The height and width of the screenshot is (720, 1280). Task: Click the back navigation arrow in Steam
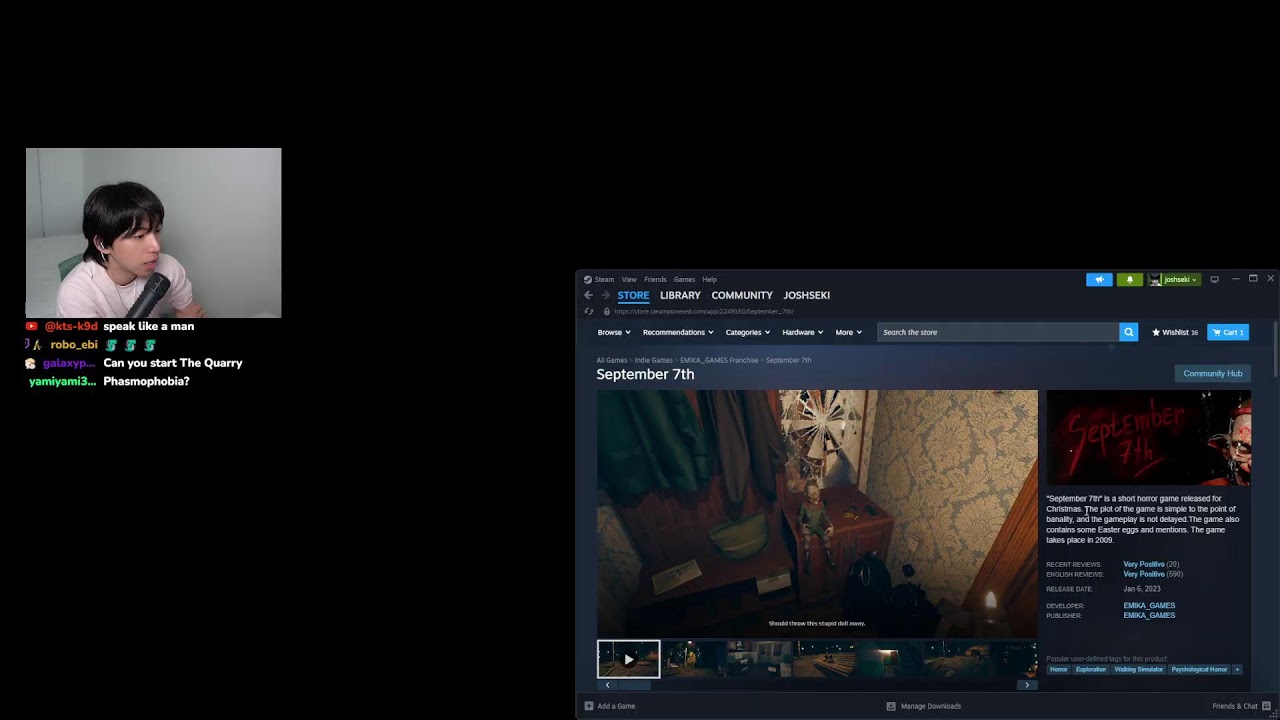pos(588,295)
